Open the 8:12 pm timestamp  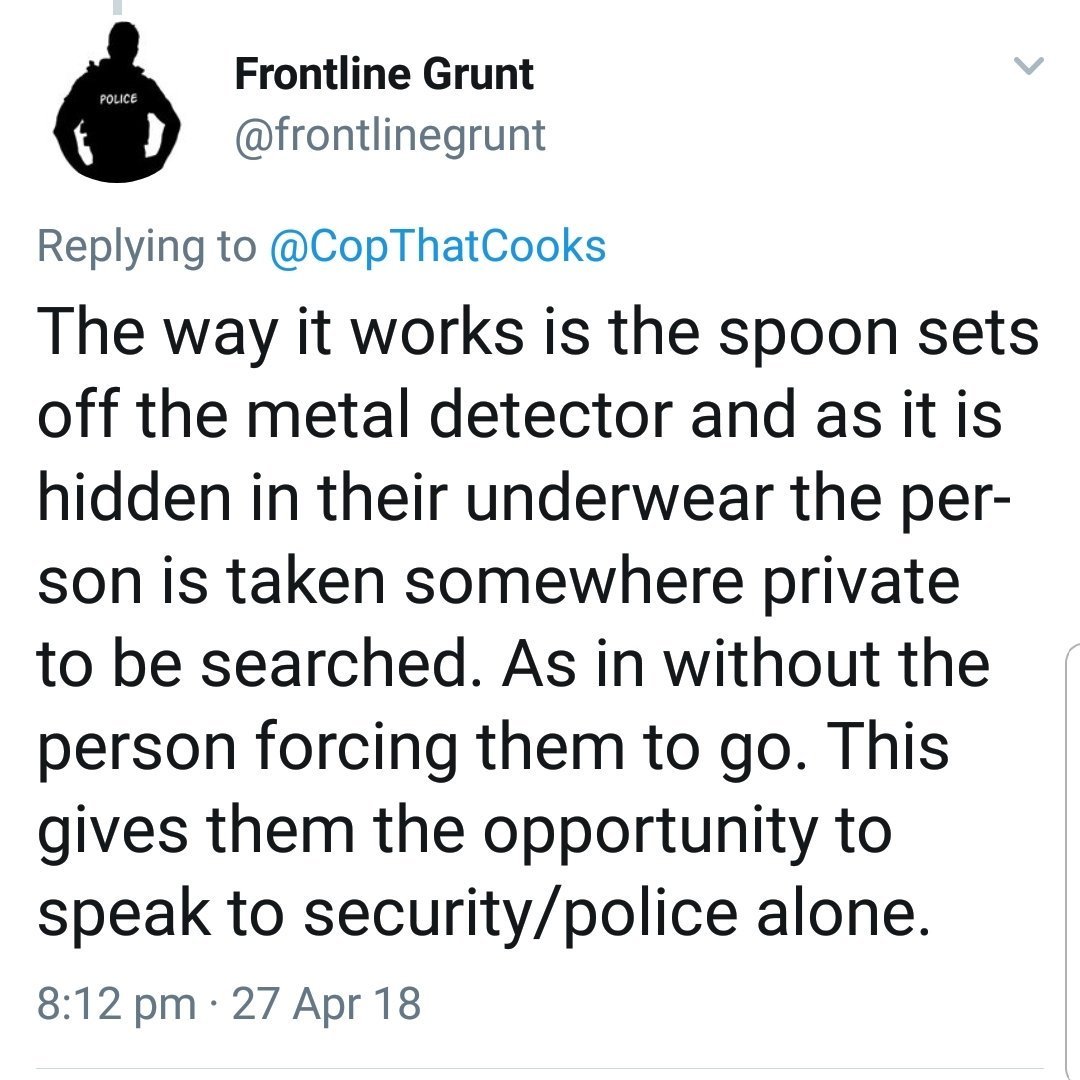point(116,1002)
